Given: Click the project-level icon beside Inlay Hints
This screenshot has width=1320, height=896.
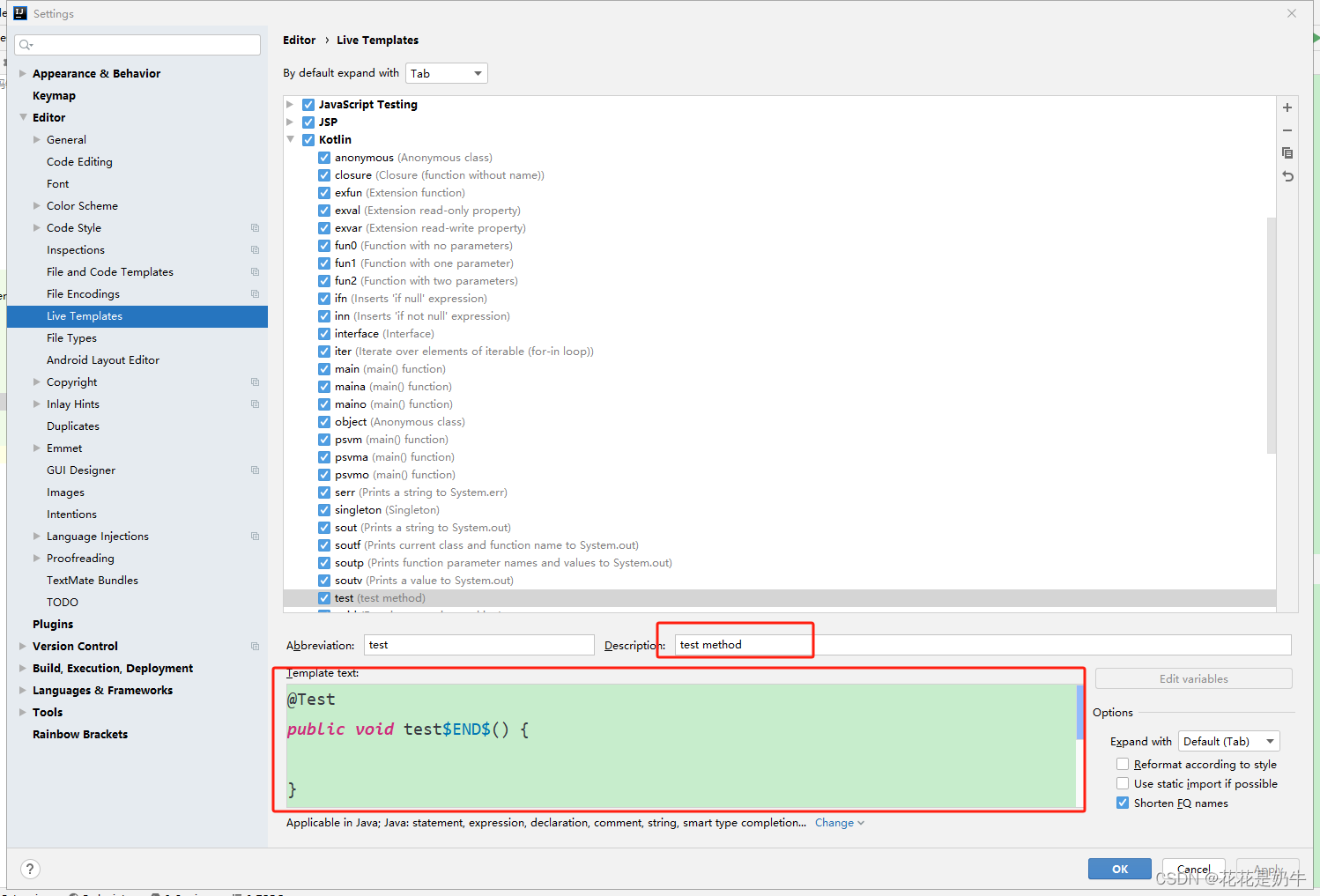Looking at the screenshot, I should coord(256,404).
